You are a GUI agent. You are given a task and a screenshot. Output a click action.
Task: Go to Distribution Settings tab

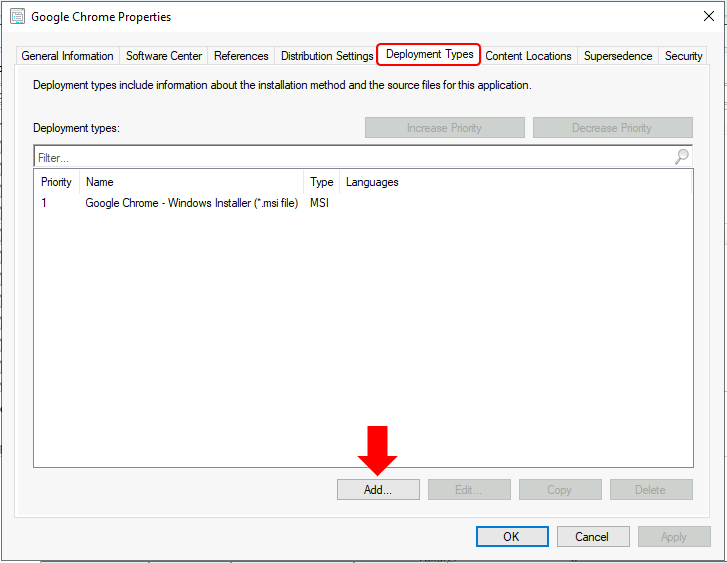327,56
